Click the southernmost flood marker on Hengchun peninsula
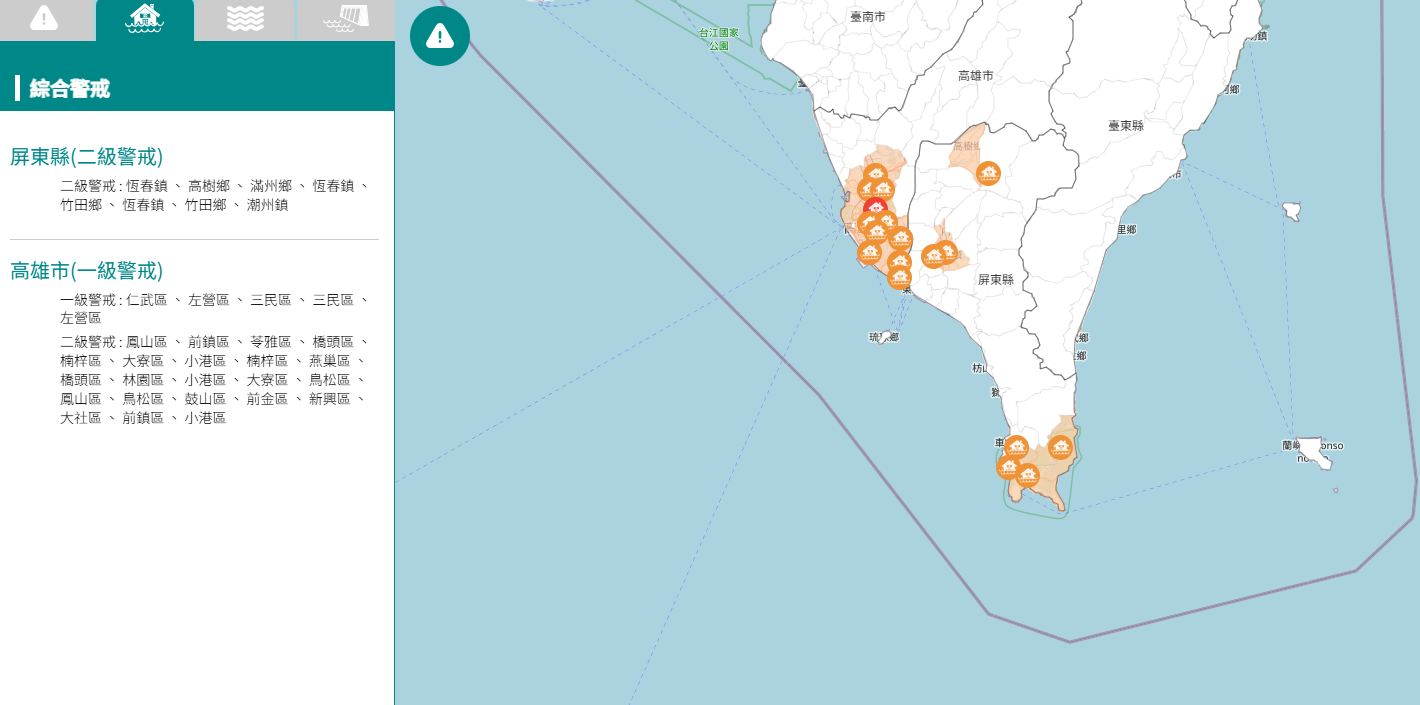Screen dimensions: 1420x705 pos(1027,475)
